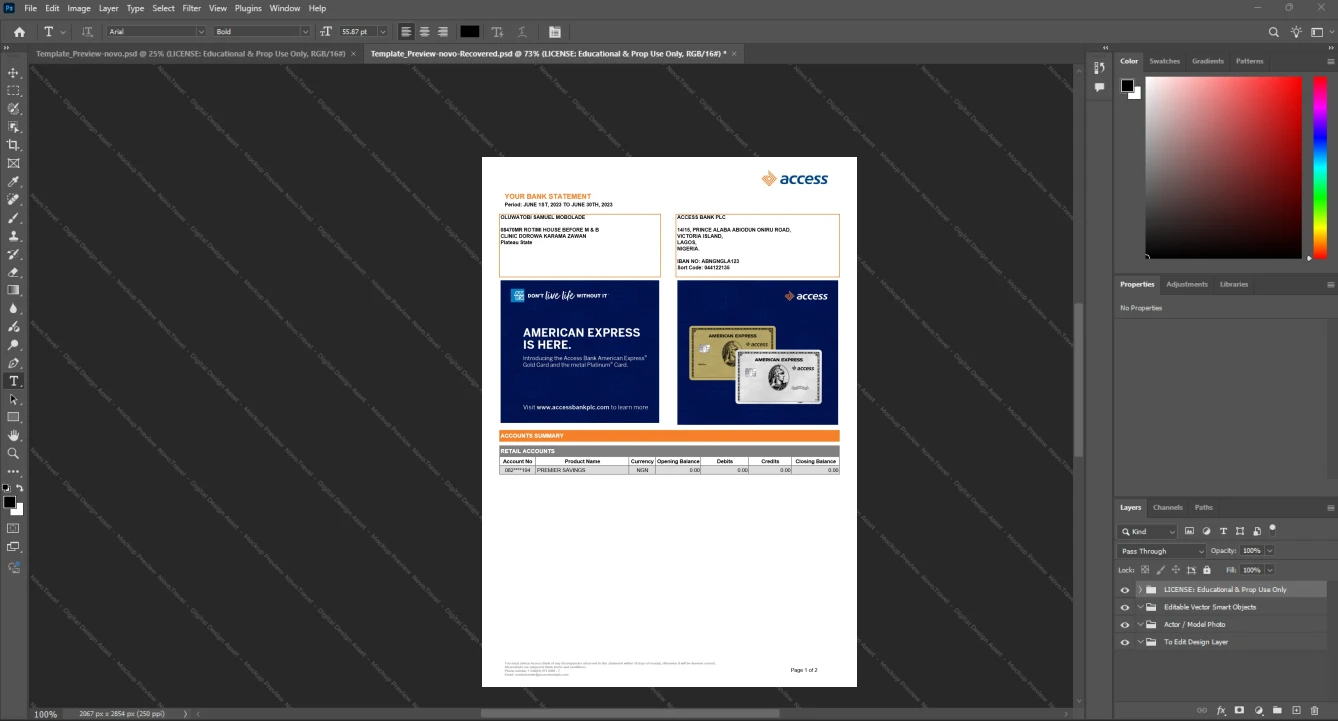
Task: Open the Pass Through blend mode dropdown
Action: click(x=1162, y=551)
